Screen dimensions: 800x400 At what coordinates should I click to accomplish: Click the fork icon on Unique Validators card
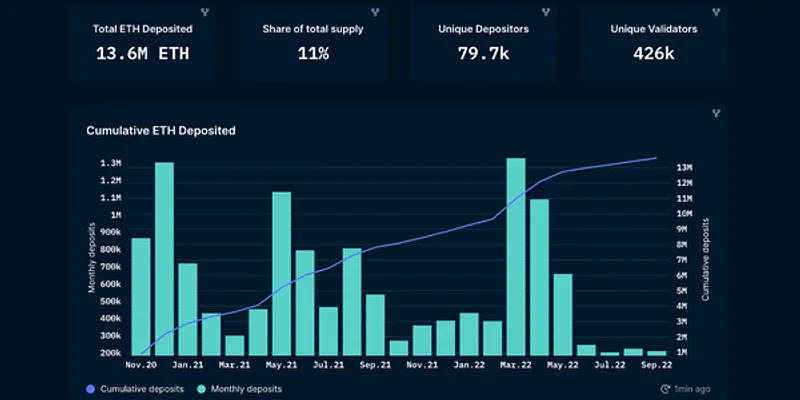click(716, 12)
